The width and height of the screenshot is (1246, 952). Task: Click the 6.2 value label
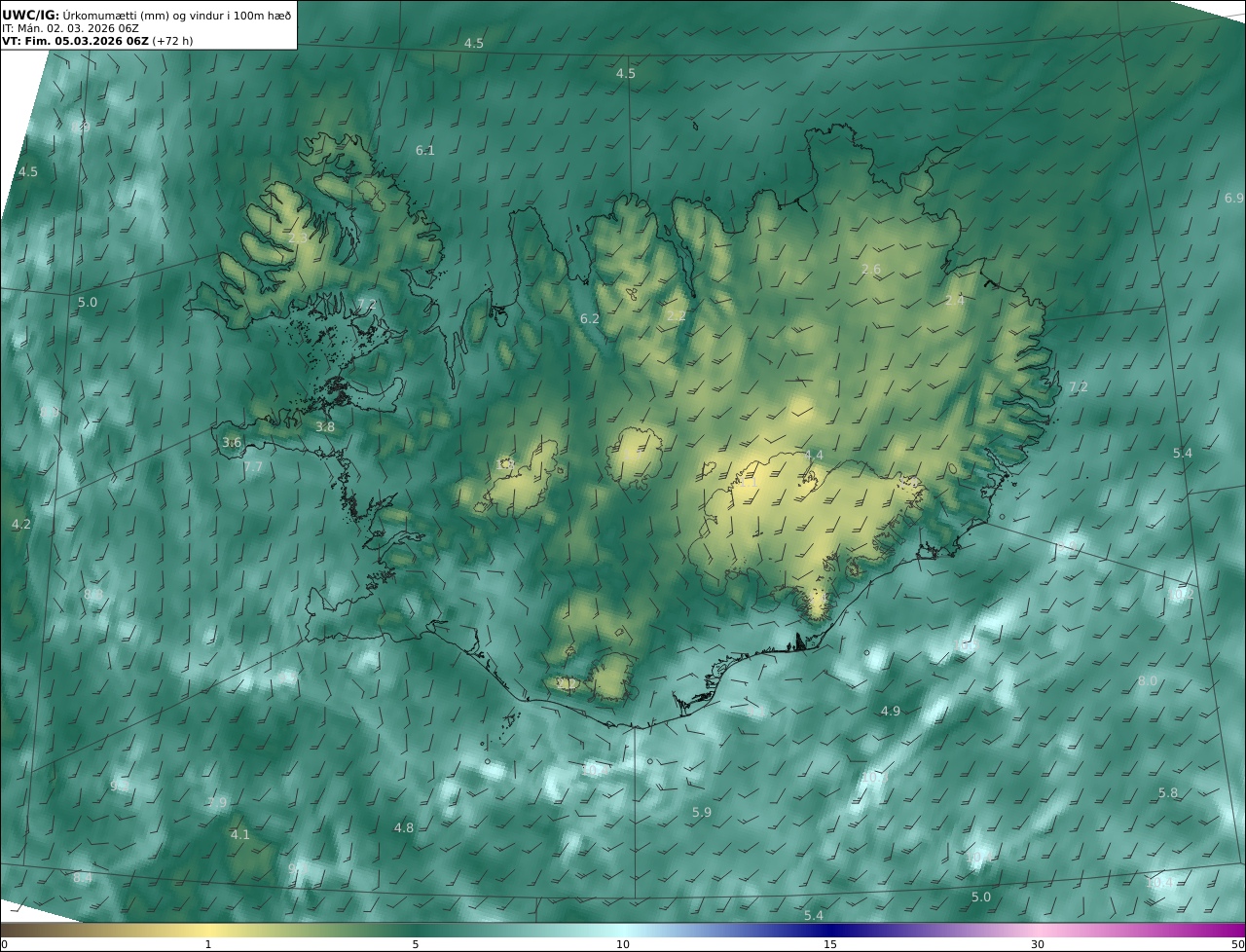590,318
